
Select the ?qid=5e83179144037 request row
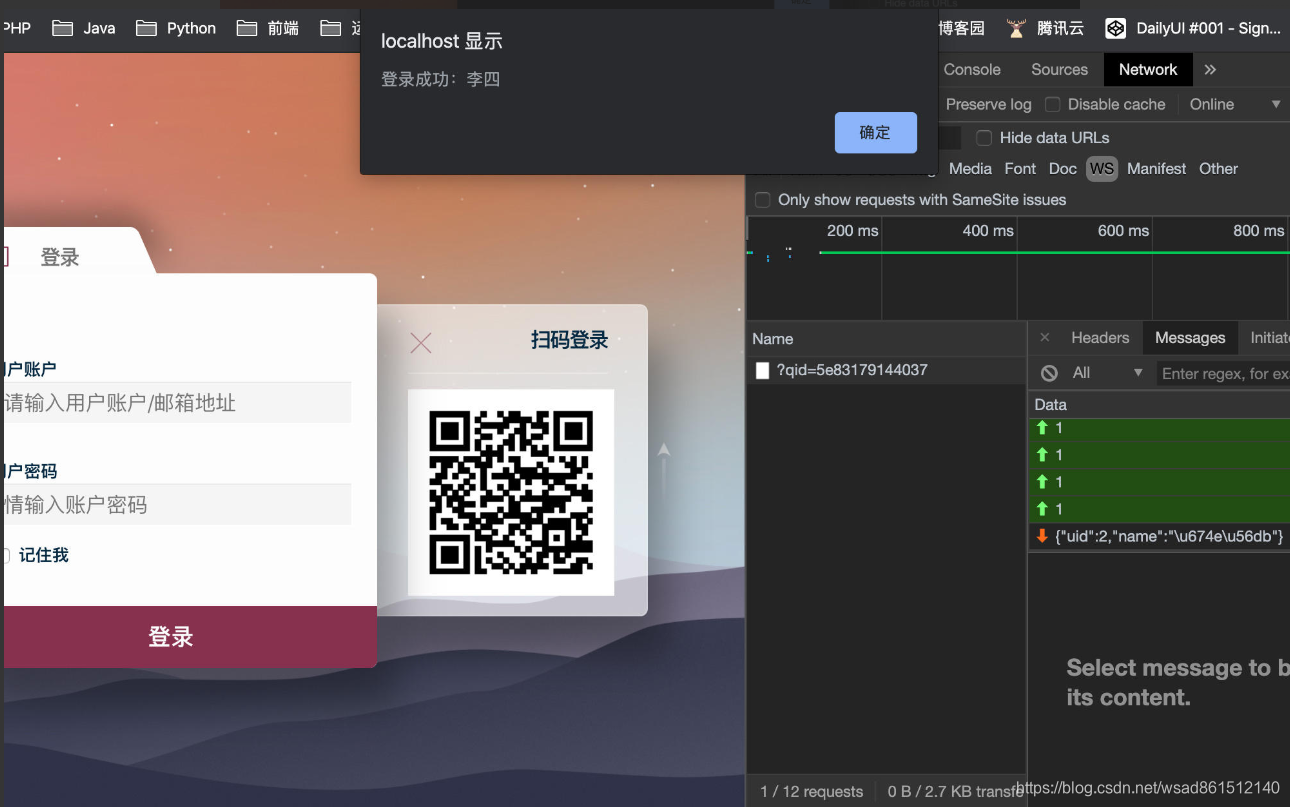pyautogui.click(x=886, y=370)
